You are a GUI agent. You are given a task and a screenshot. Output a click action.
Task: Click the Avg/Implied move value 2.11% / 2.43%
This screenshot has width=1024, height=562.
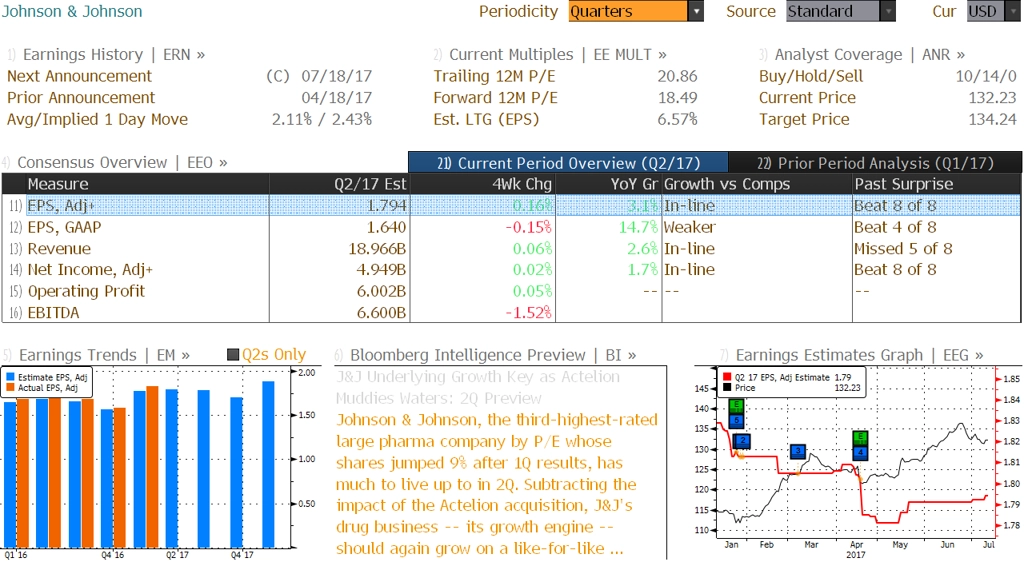pyautogui.click(x=322, y=119)
